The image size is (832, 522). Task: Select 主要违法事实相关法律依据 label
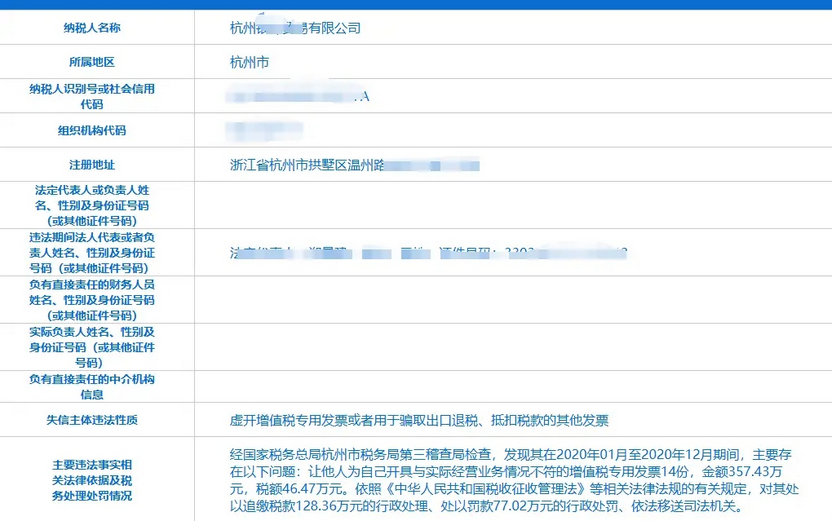pyautogui.click(x=92, y=480)
